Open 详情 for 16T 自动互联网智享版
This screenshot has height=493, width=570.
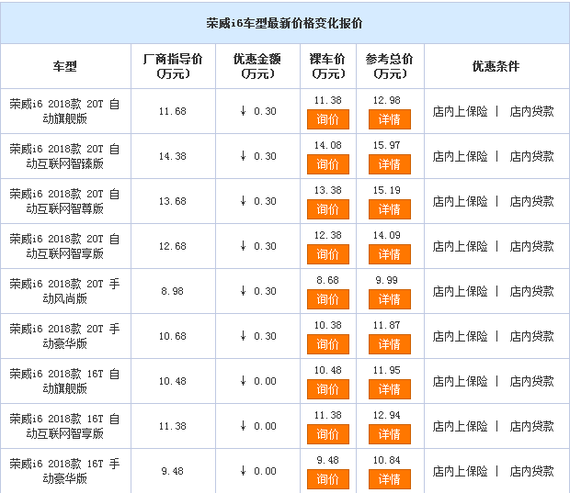point(390,434)
